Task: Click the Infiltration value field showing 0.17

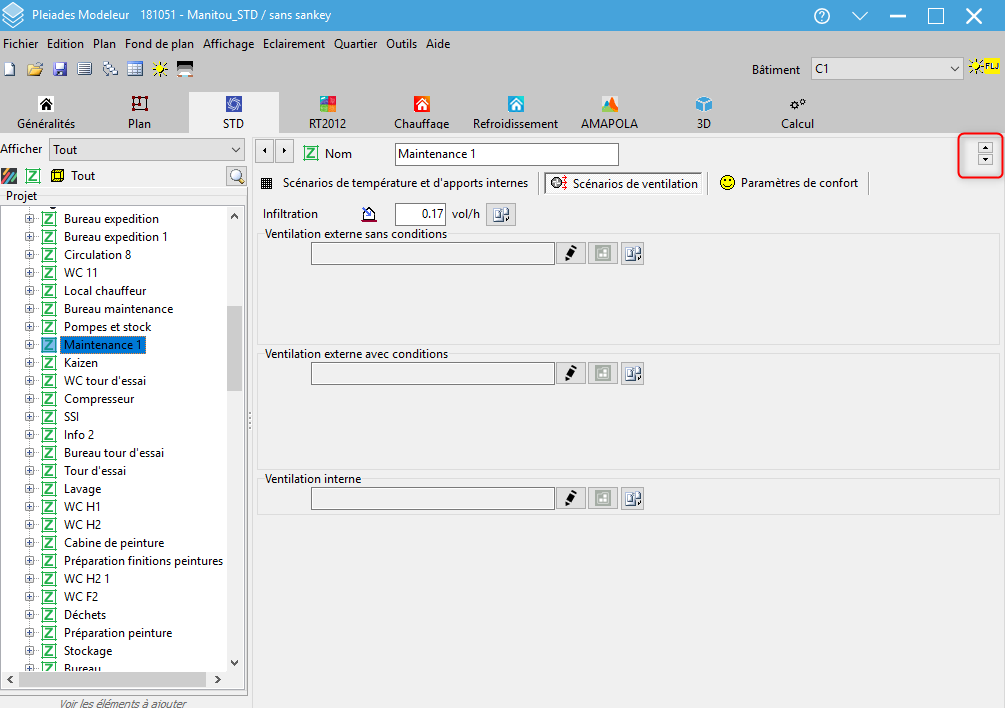Action: [420, 214]
